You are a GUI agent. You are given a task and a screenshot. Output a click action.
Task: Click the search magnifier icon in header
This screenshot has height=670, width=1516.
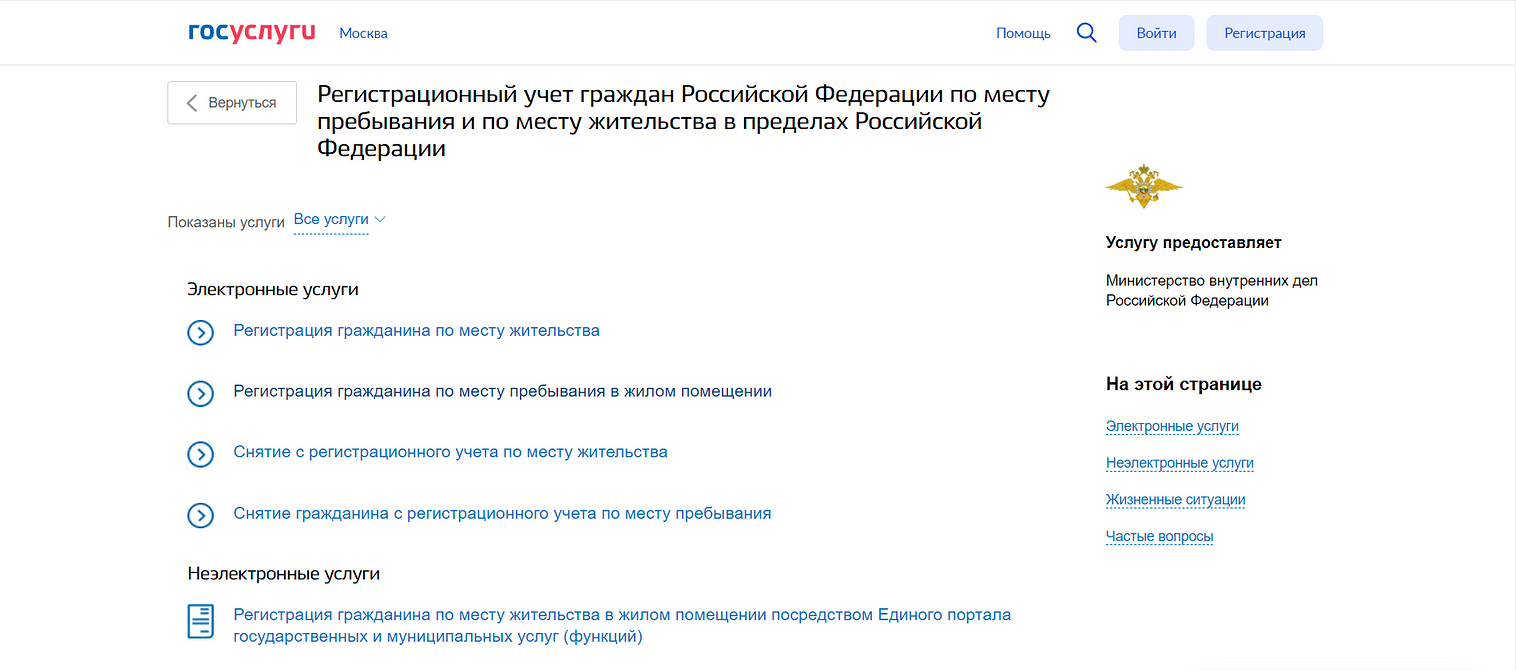tap(1086, 33)
